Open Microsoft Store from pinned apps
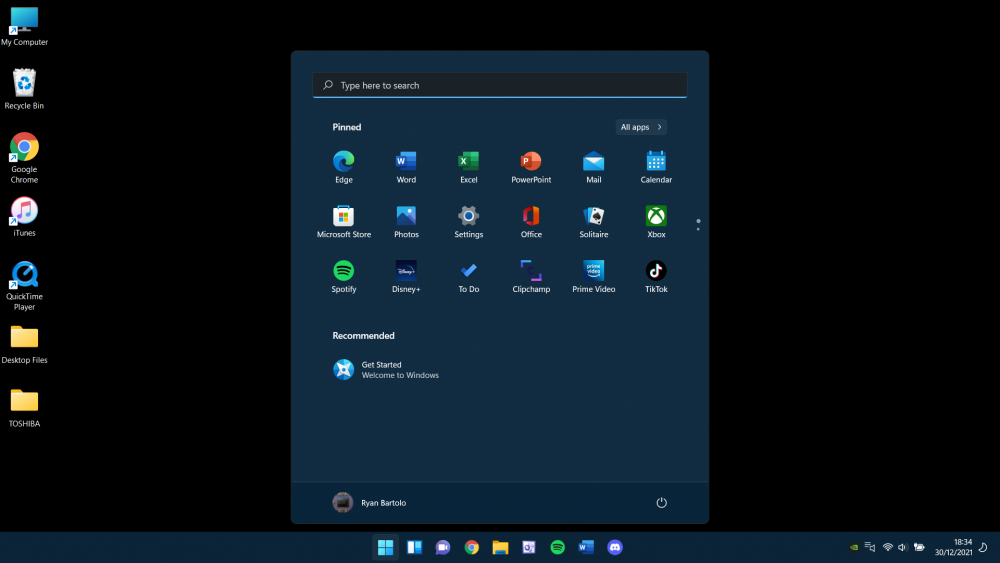 point(343,222)
